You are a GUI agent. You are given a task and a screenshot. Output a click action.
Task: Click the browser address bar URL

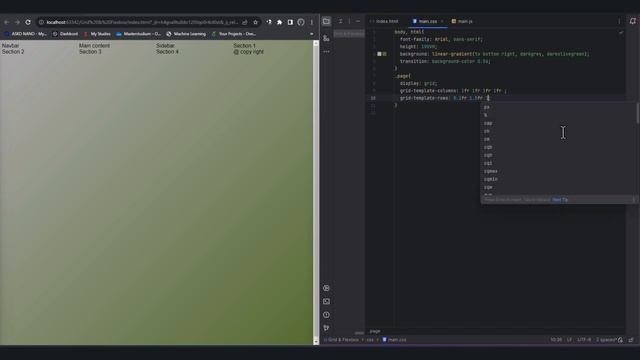point(143,22)
